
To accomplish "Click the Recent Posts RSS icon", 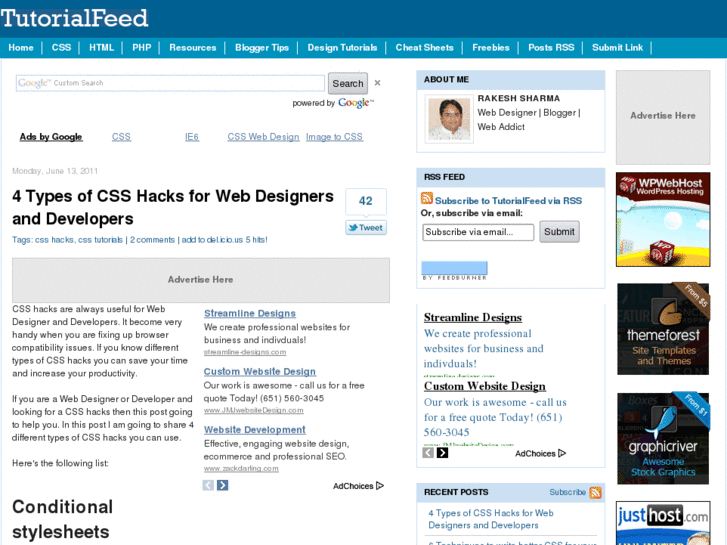I will coord(595,493).
